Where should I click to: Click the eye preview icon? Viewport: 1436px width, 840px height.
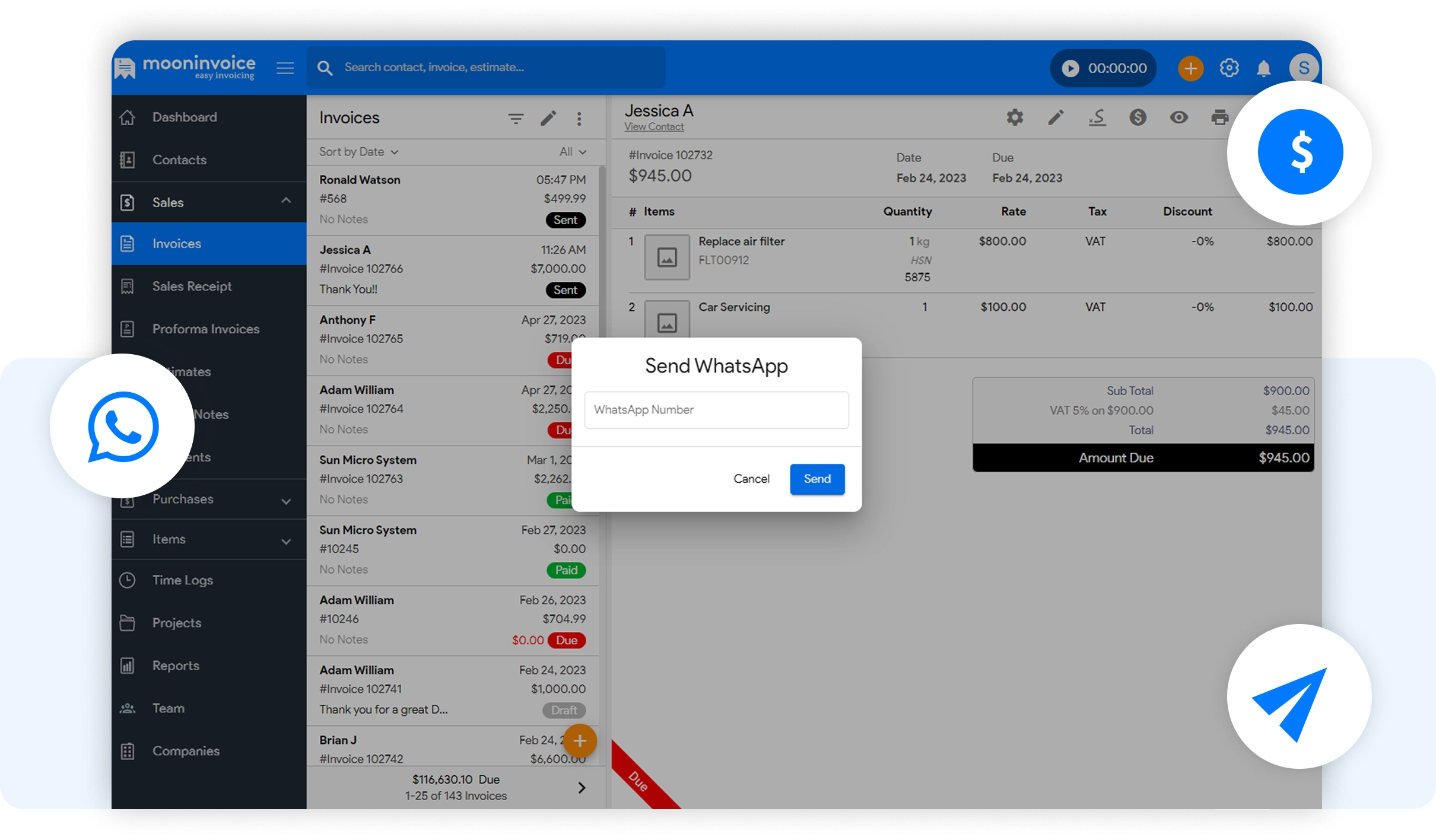pos(1178,117)
